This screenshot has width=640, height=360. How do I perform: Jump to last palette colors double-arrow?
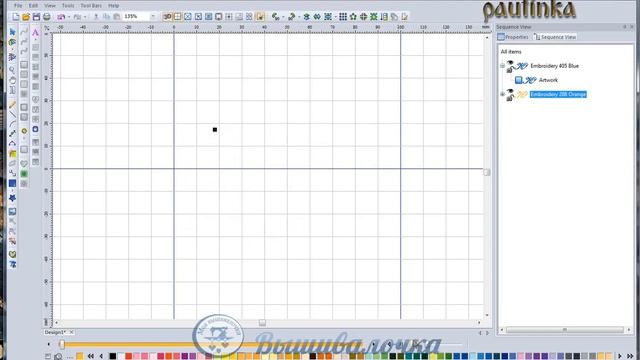(630, 356)
